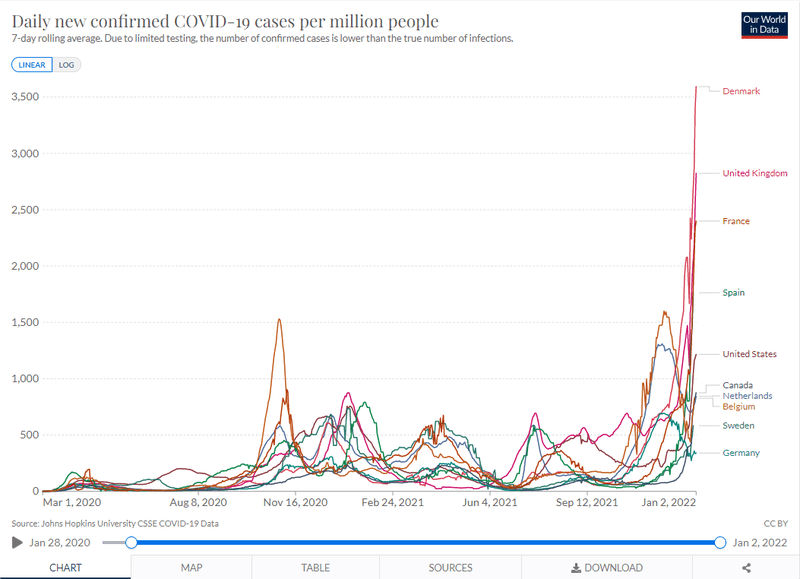Click the Our World in Data logo
800x579 pixels.
tap(765, 25)
